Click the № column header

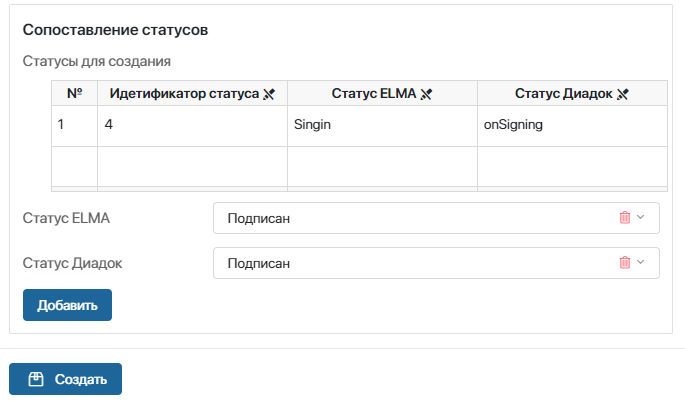tap(74, 94)
